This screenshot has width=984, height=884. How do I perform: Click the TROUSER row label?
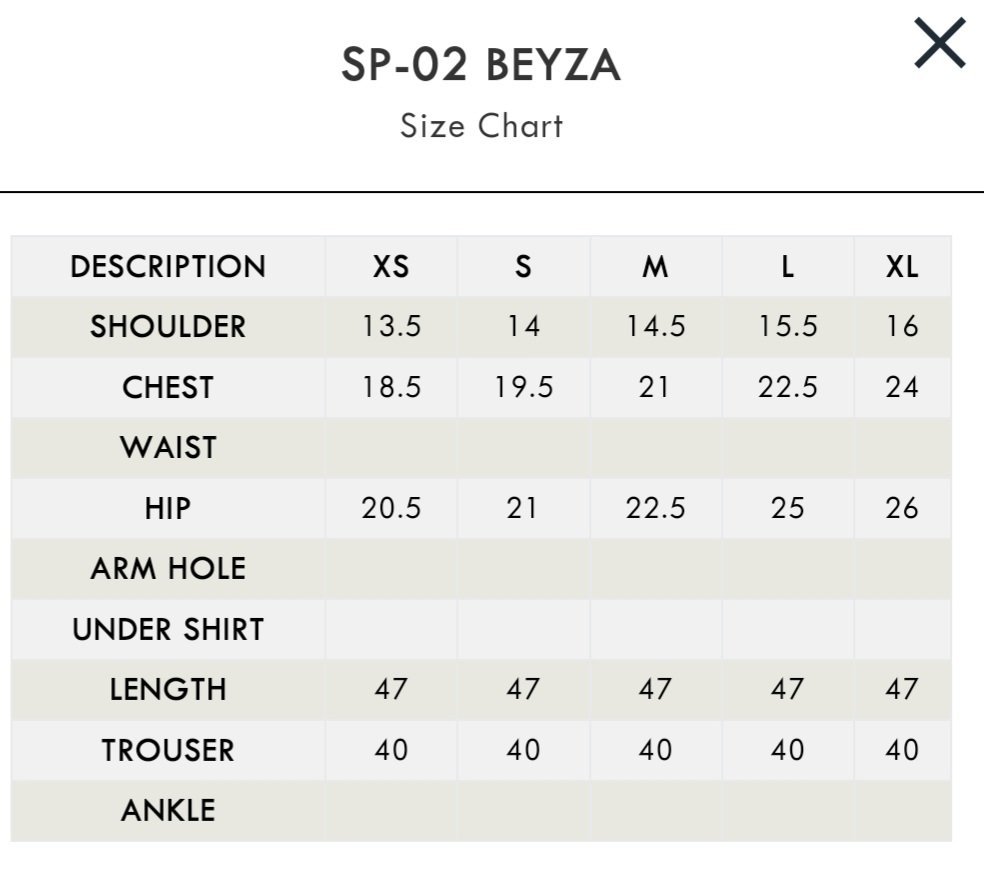(168, 750)
